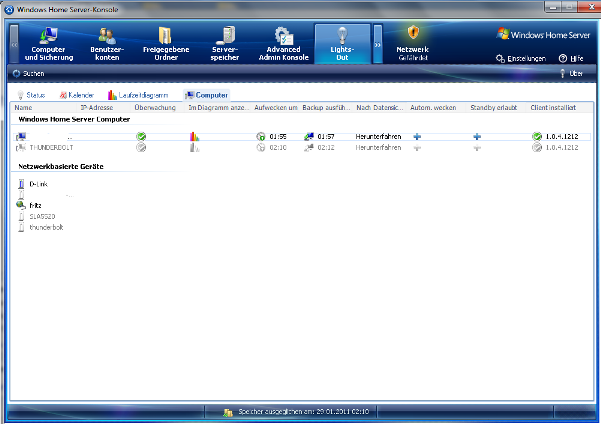Screen dimensions: 601x424
Task: Select the Lights-Out tab
Action: [x=342, y=44]
